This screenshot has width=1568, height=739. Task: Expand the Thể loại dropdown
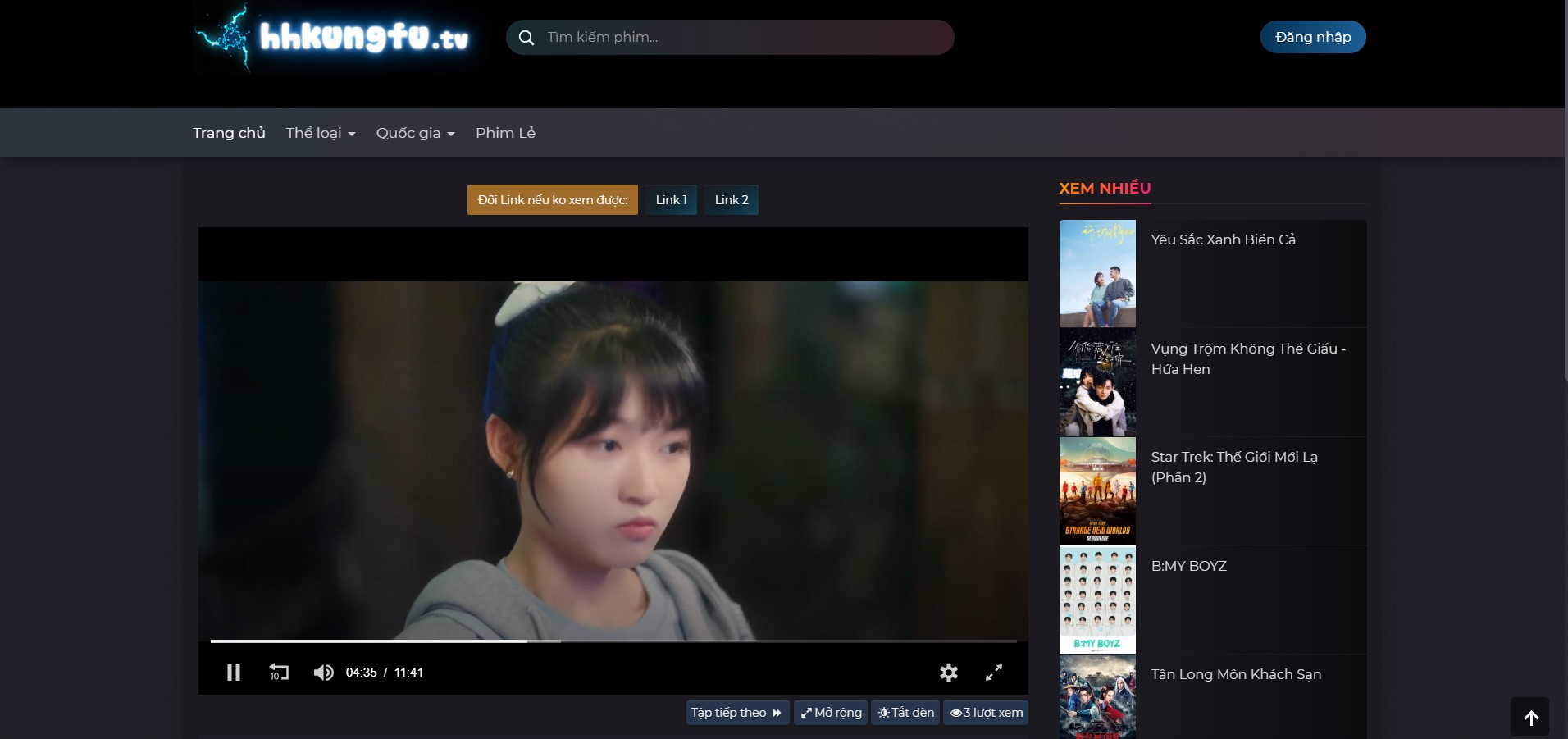point(320,133)
